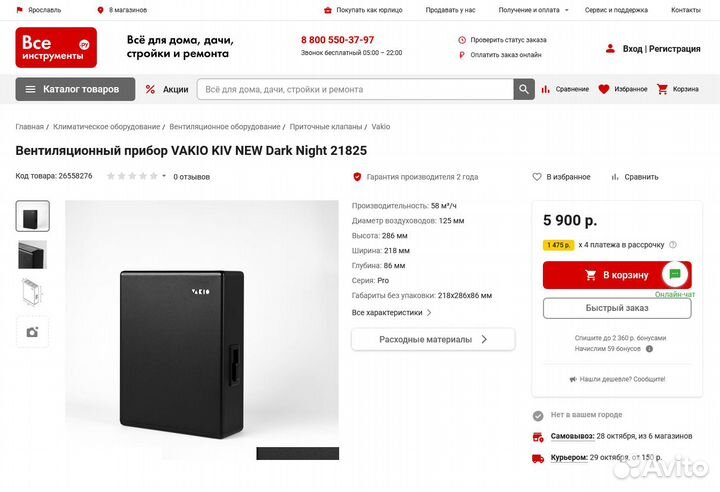This screenshot has height=492, width=720.
Task: Open the Расходные материалы section
Action: (432, 340)
